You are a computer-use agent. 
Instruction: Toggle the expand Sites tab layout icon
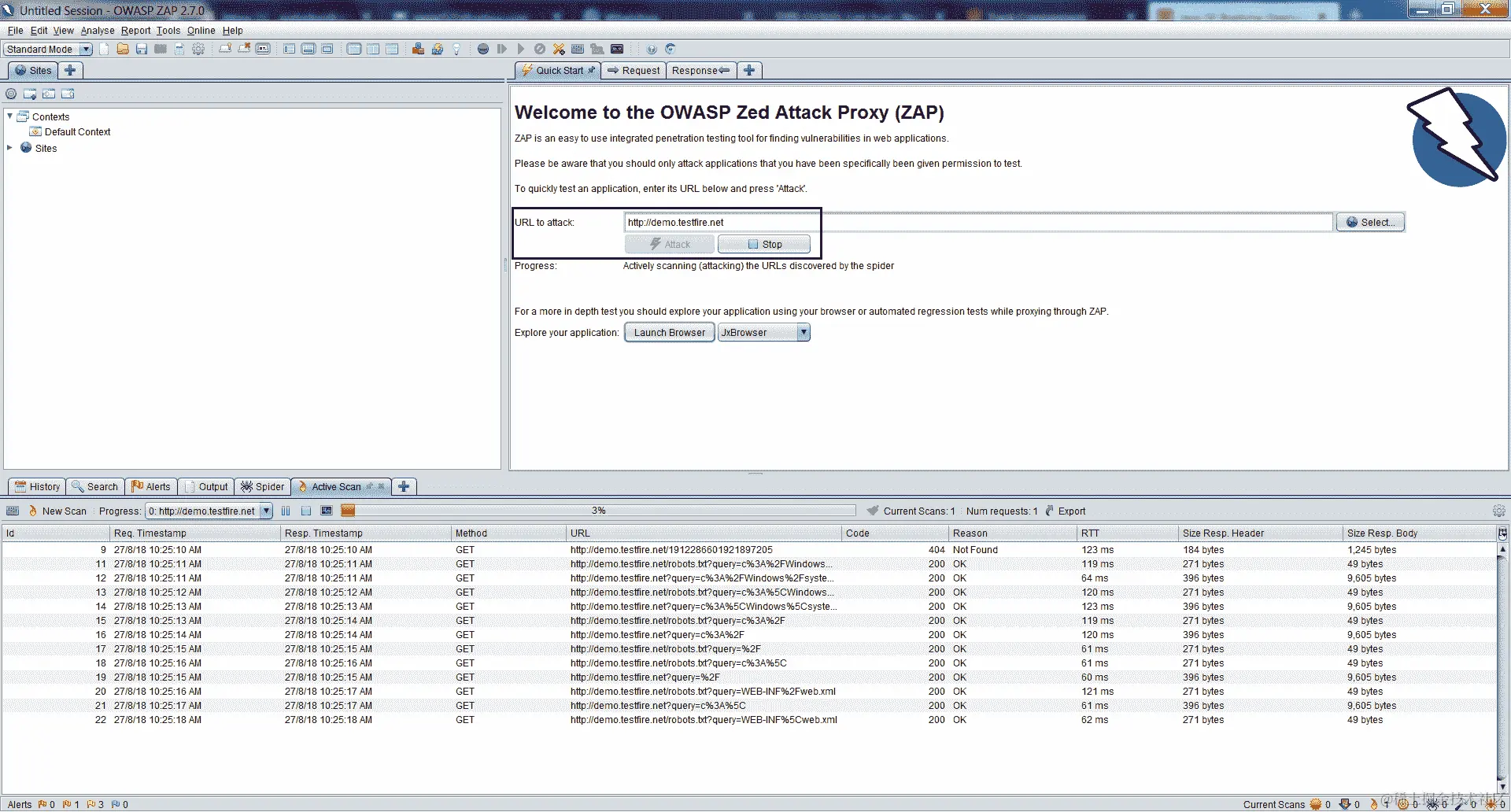[x=290, y=49]
